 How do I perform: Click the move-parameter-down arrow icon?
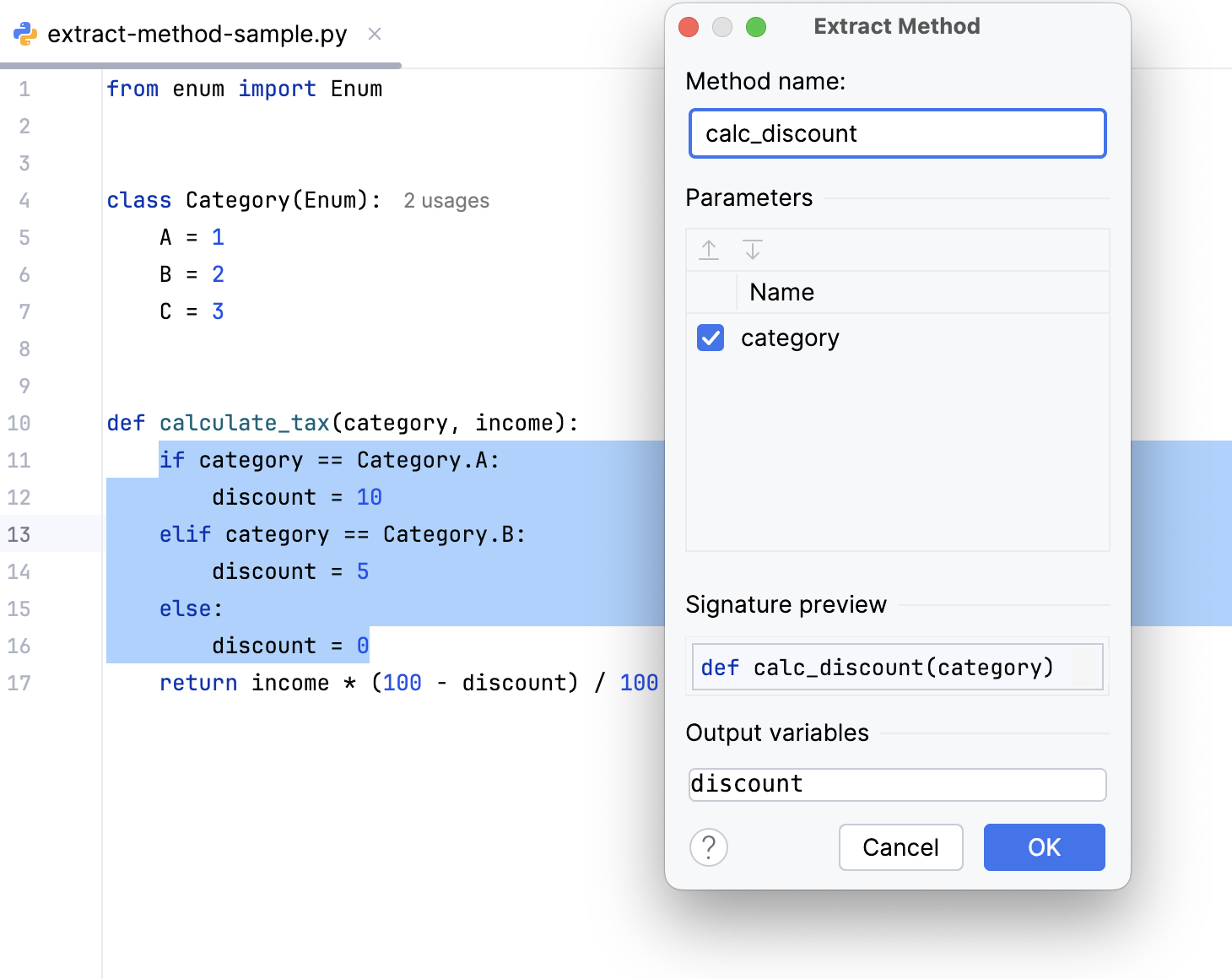pyautogui.click(x=752, y=250)
